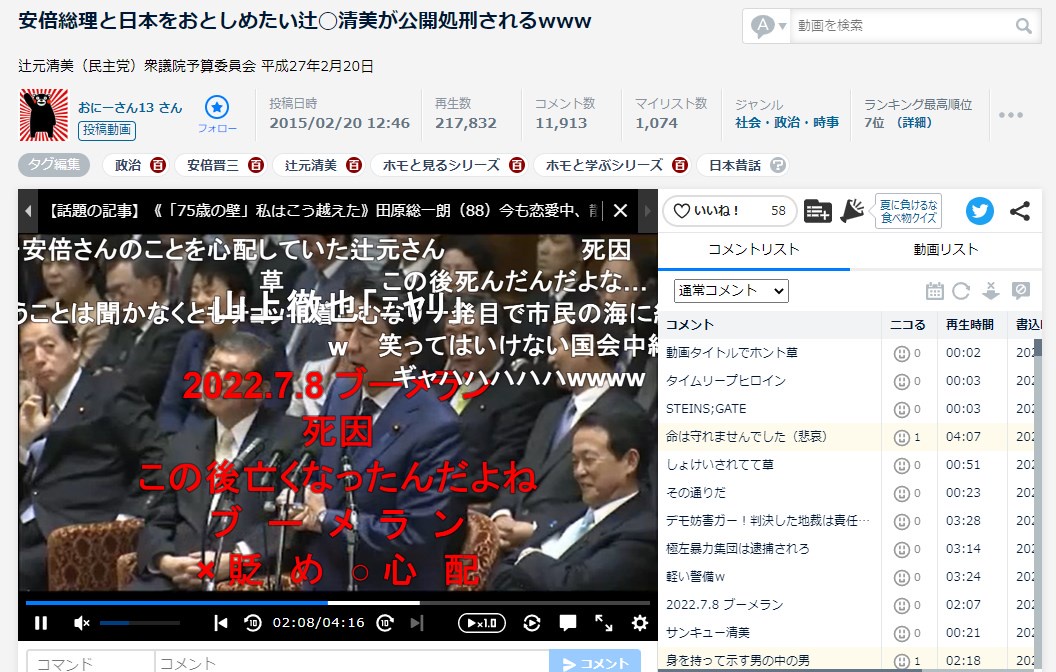This screenshot has height=672, width=1056.
Task: Toggle comment display on the video
Action: [568, 623]
